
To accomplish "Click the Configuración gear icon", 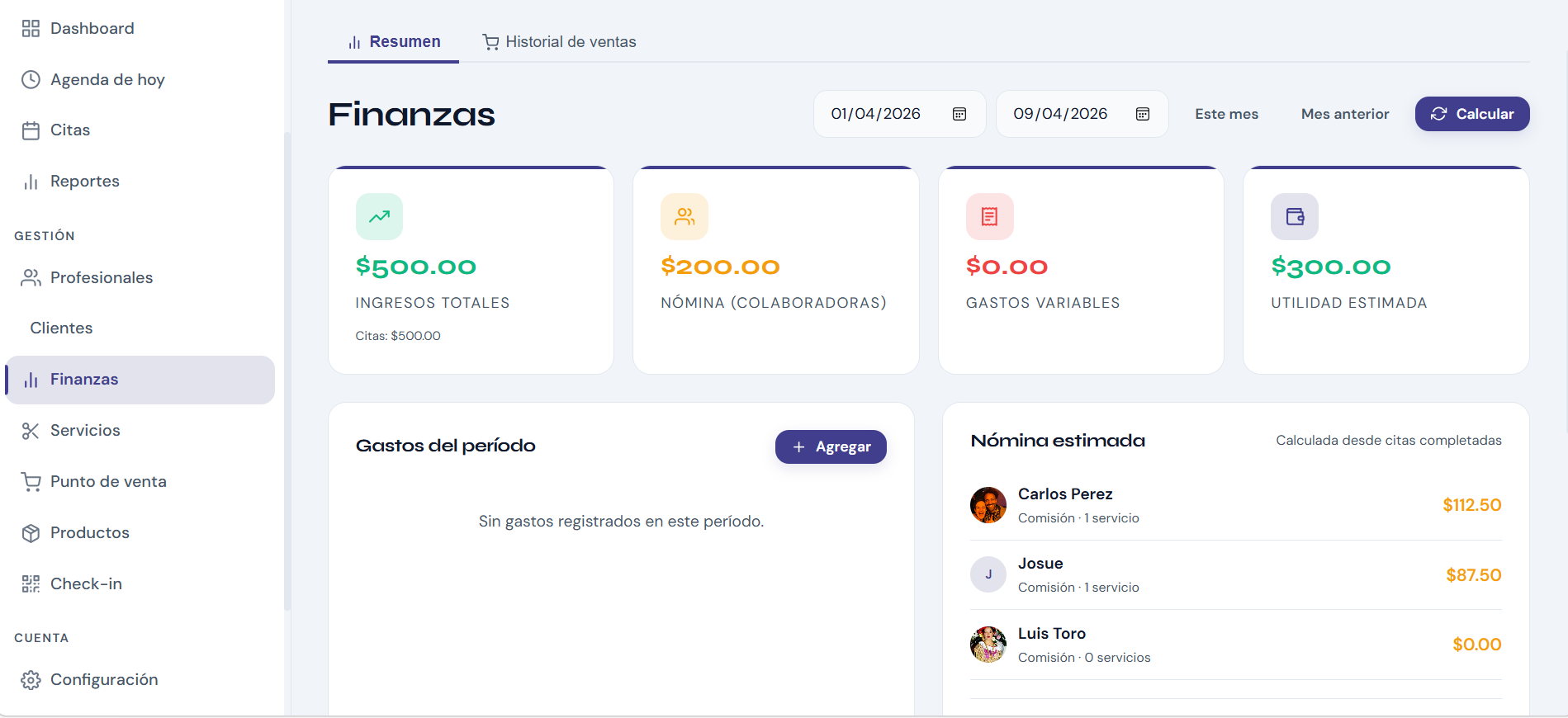I will click(x=31, y=679).
